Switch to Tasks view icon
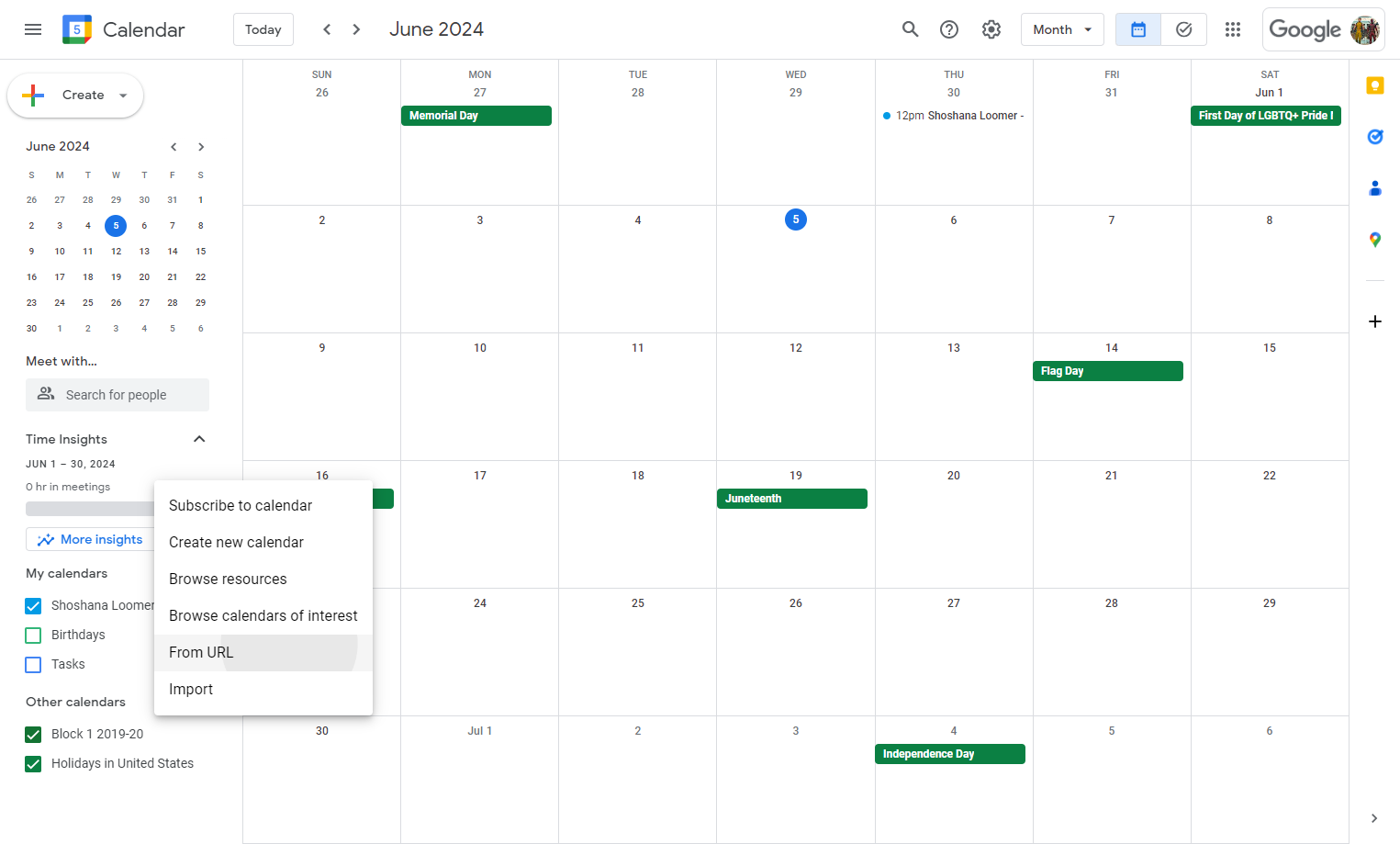 click(1184, 29)
